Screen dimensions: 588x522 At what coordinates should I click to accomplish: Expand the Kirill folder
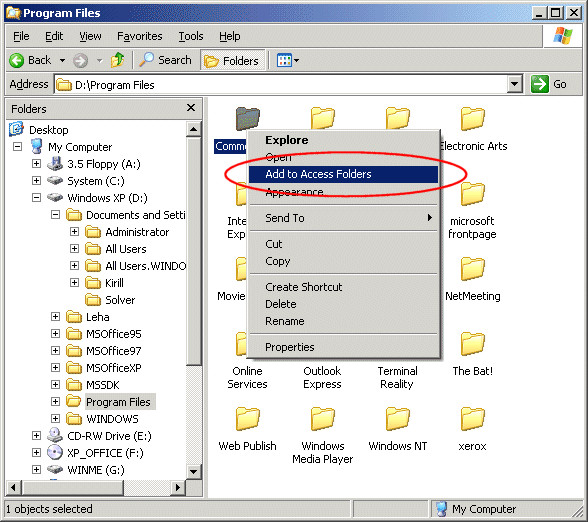point(74,283)
